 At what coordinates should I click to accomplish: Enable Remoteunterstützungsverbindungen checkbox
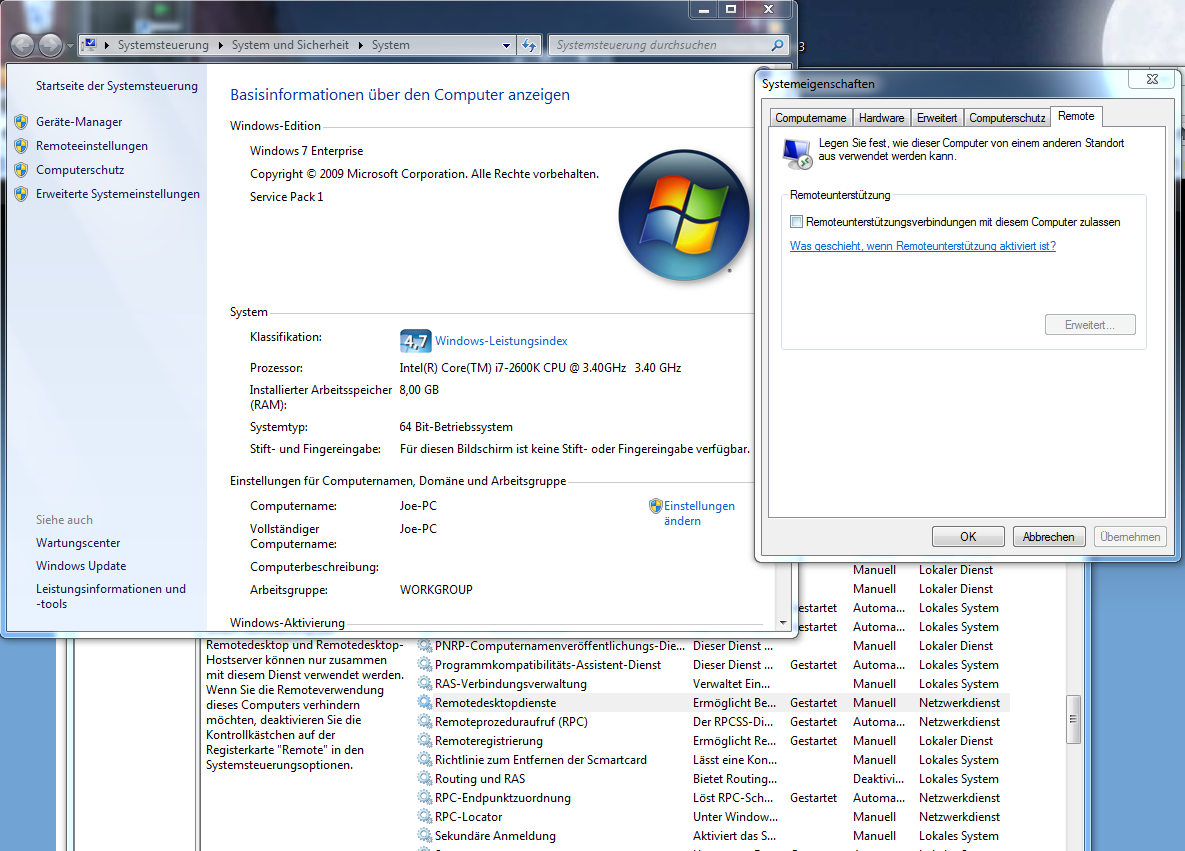797,221
